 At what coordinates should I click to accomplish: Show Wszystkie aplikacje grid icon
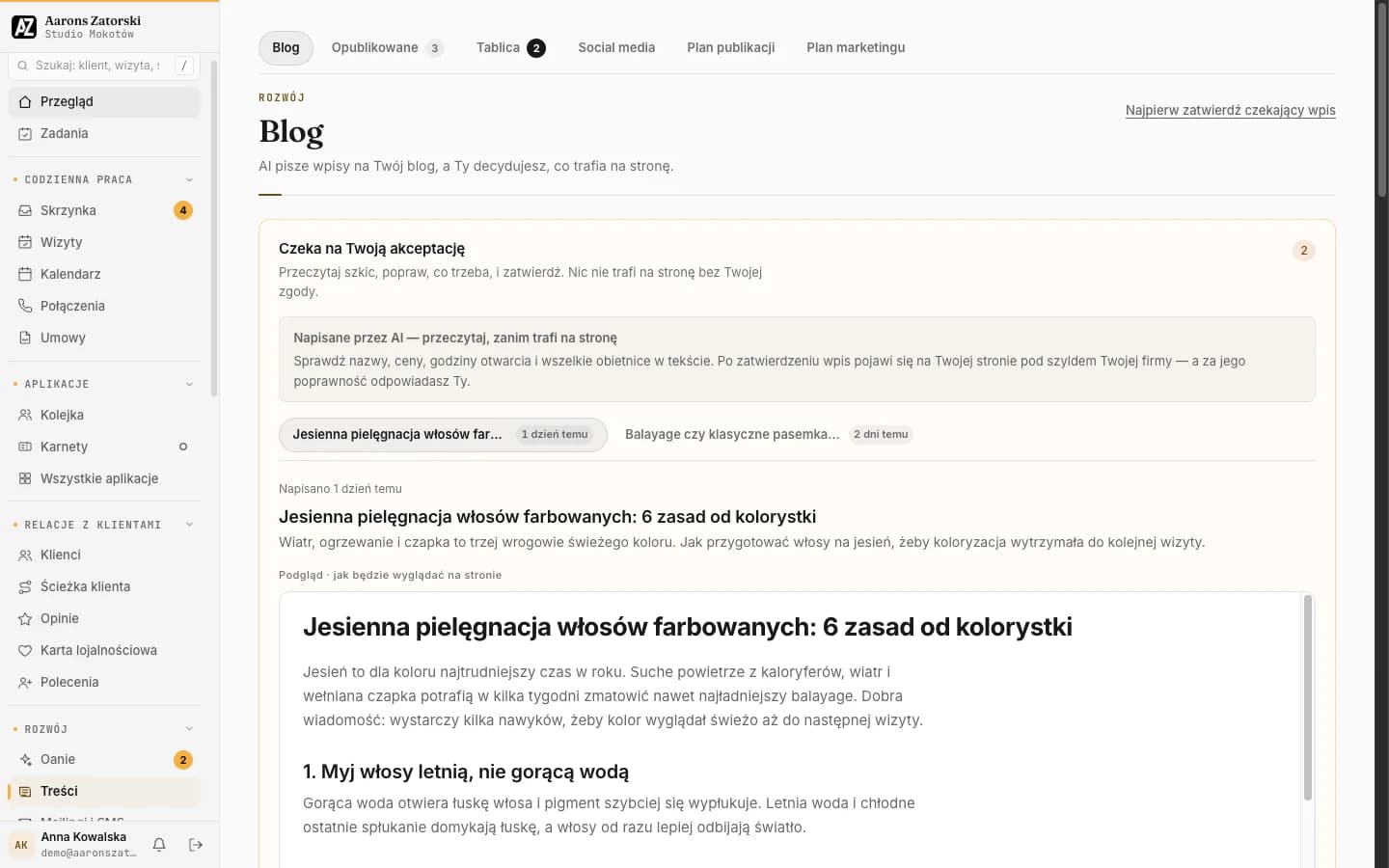coord(25,478)
